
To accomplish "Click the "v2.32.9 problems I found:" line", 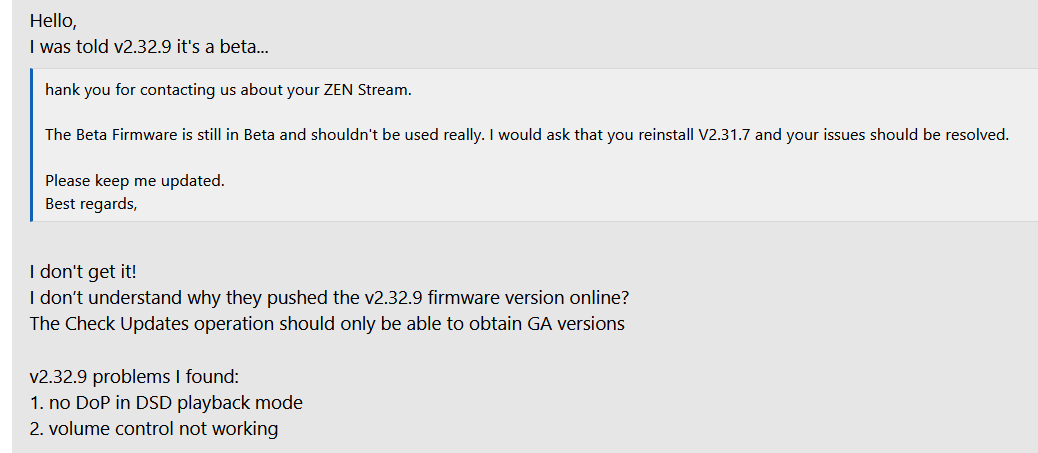I will point(134,377).
